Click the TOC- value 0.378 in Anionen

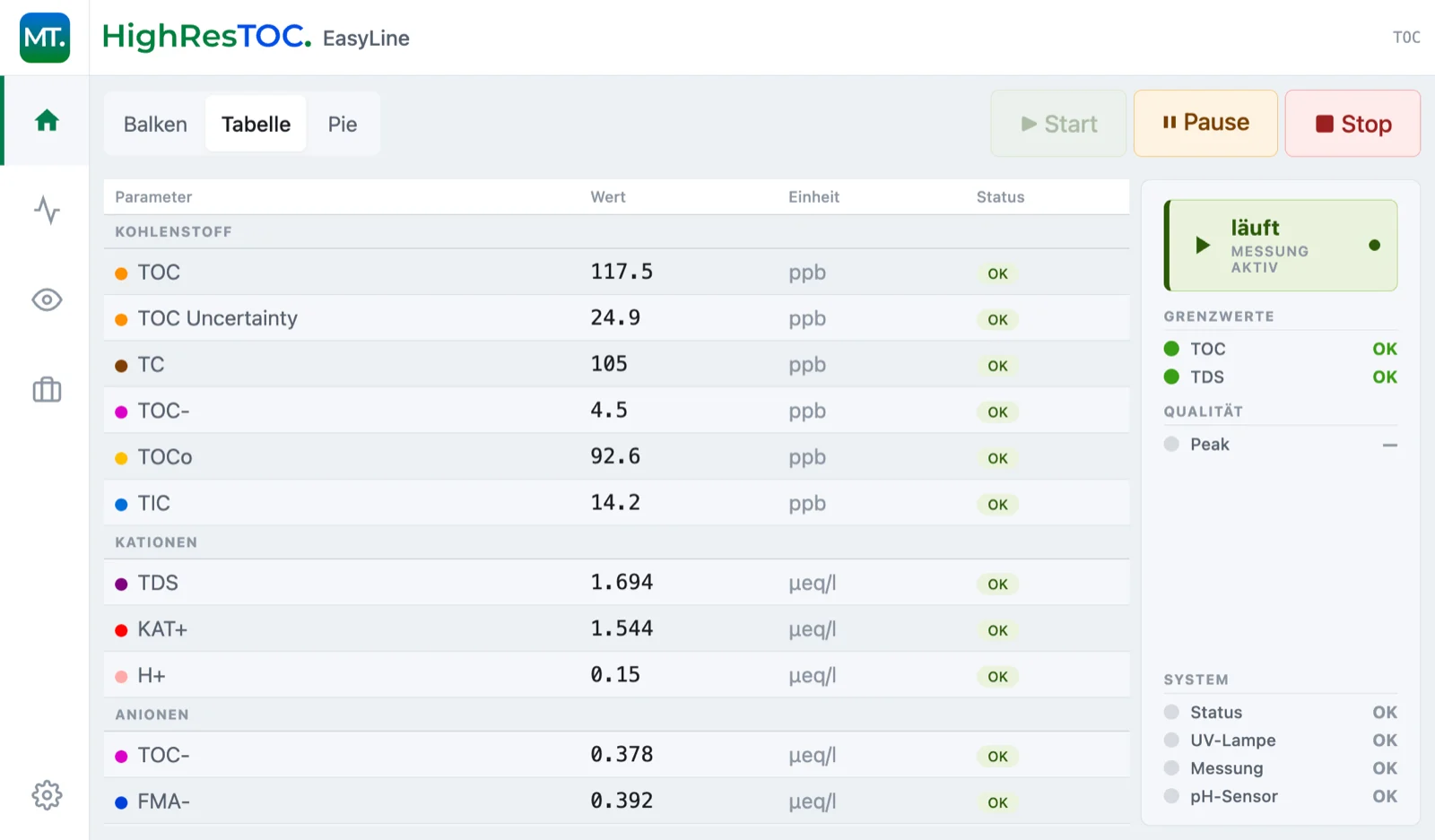pos(622,754)
